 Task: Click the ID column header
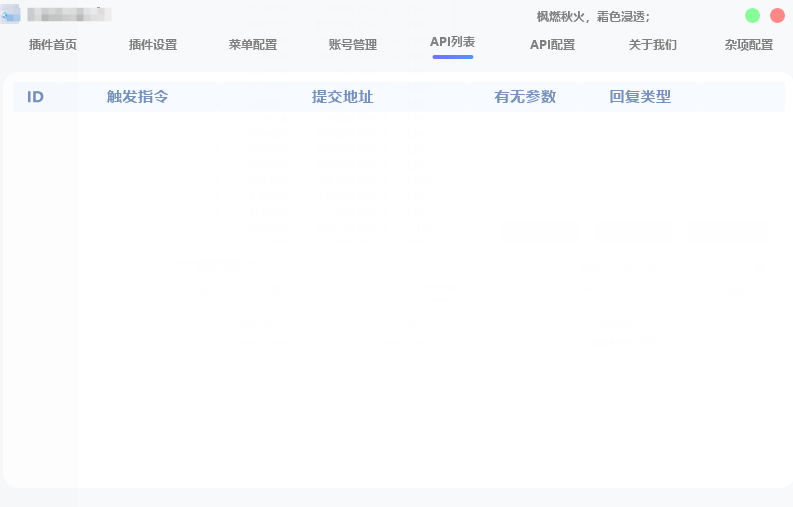coord(35,97)
